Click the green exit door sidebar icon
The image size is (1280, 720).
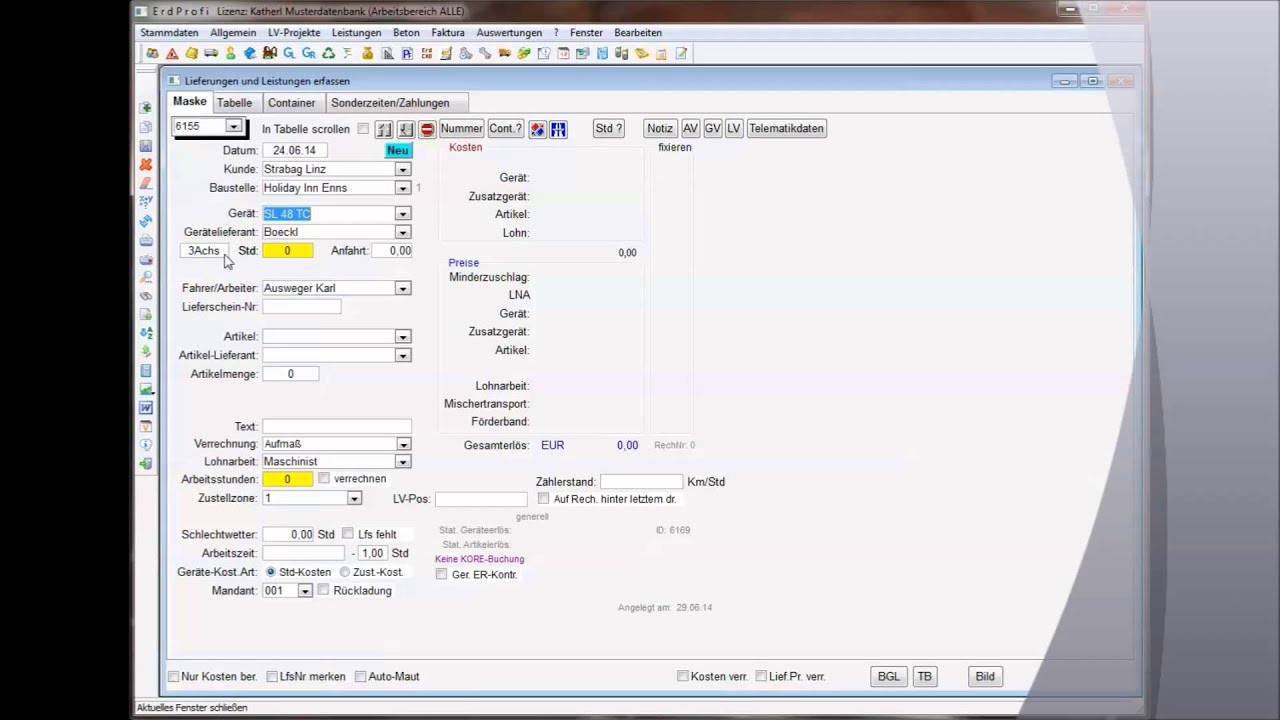tap(146, 464)
